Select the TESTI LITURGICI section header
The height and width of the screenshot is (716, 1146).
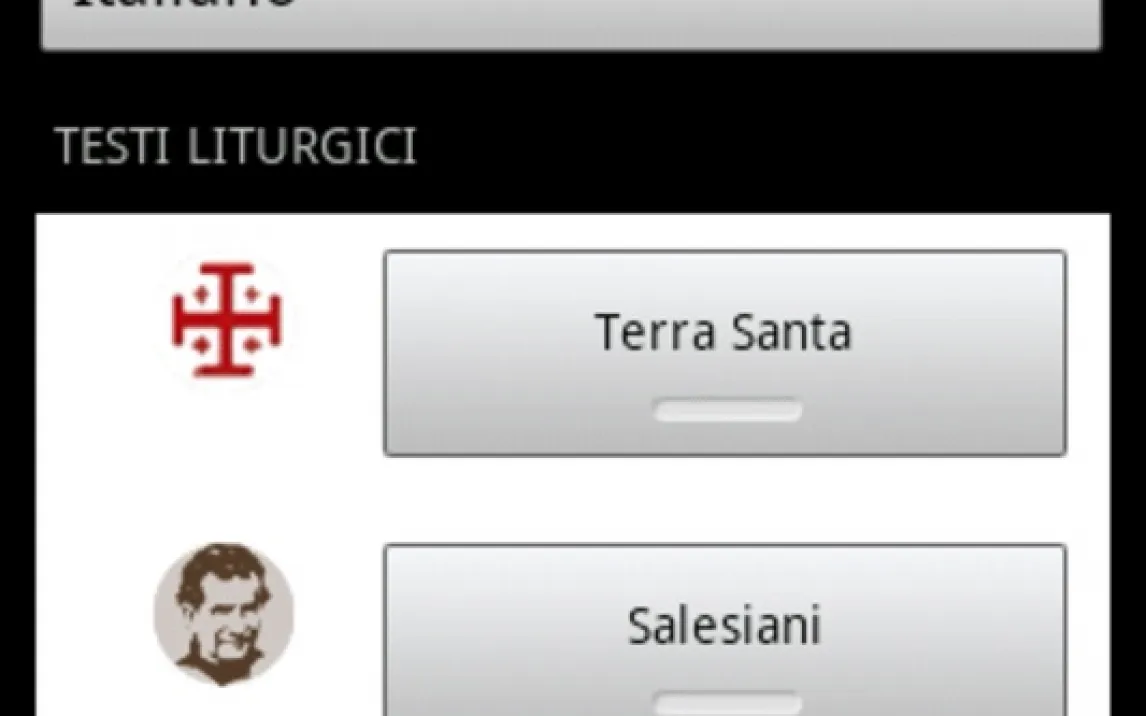tap(236, 146)
